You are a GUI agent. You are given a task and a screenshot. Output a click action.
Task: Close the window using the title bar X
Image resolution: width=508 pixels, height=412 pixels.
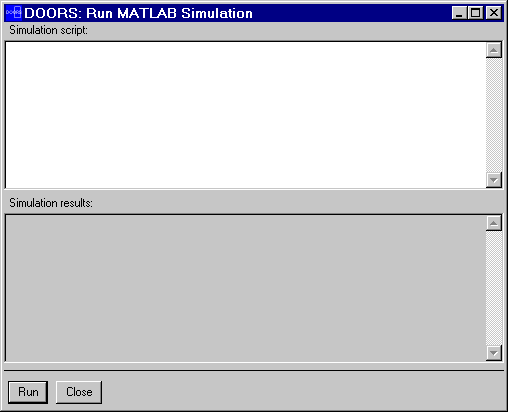coord(494,13)
